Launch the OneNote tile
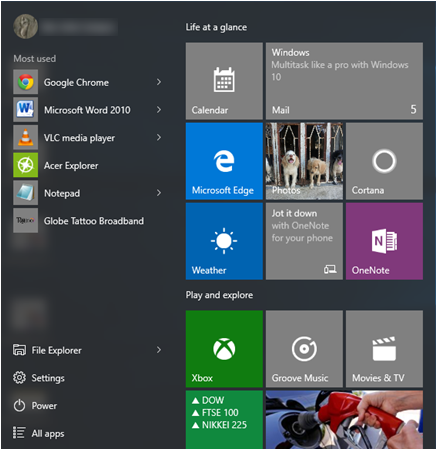The width and height of the screenshot is (437, 450). tap(384, 241)
